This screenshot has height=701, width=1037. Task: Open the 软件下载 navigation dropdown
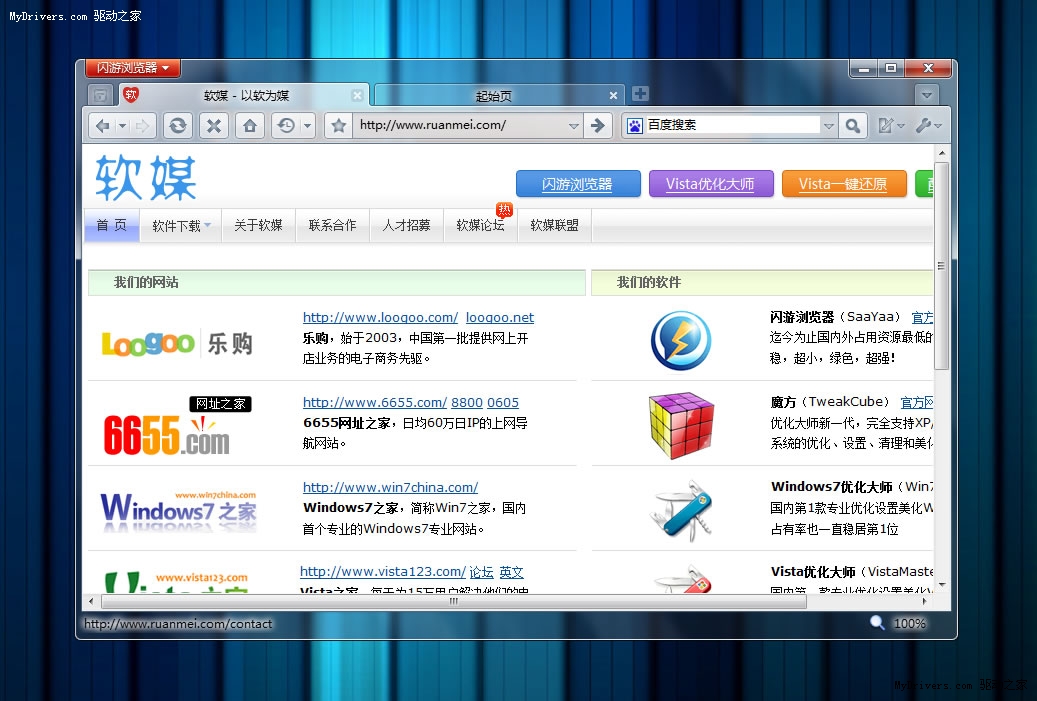pos(181,226)
